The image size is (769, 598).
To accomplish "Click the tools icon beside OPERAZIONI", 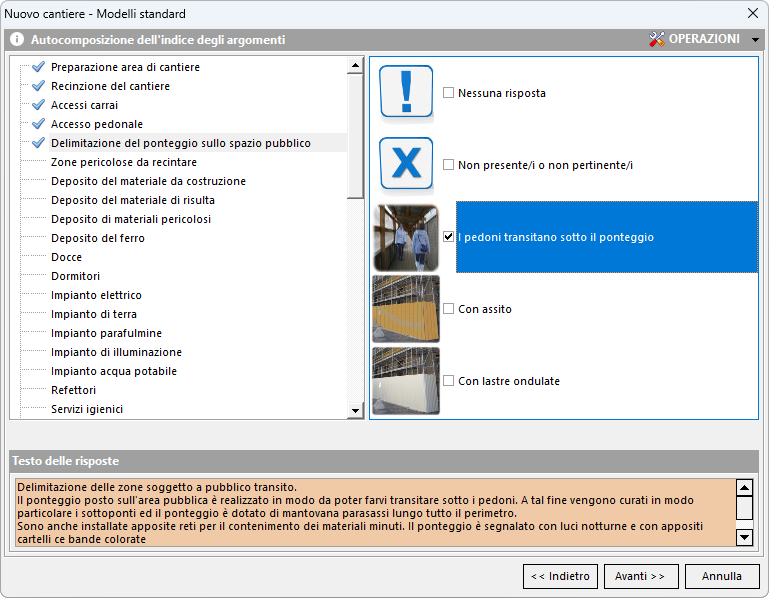I will (x=657, y=40).
